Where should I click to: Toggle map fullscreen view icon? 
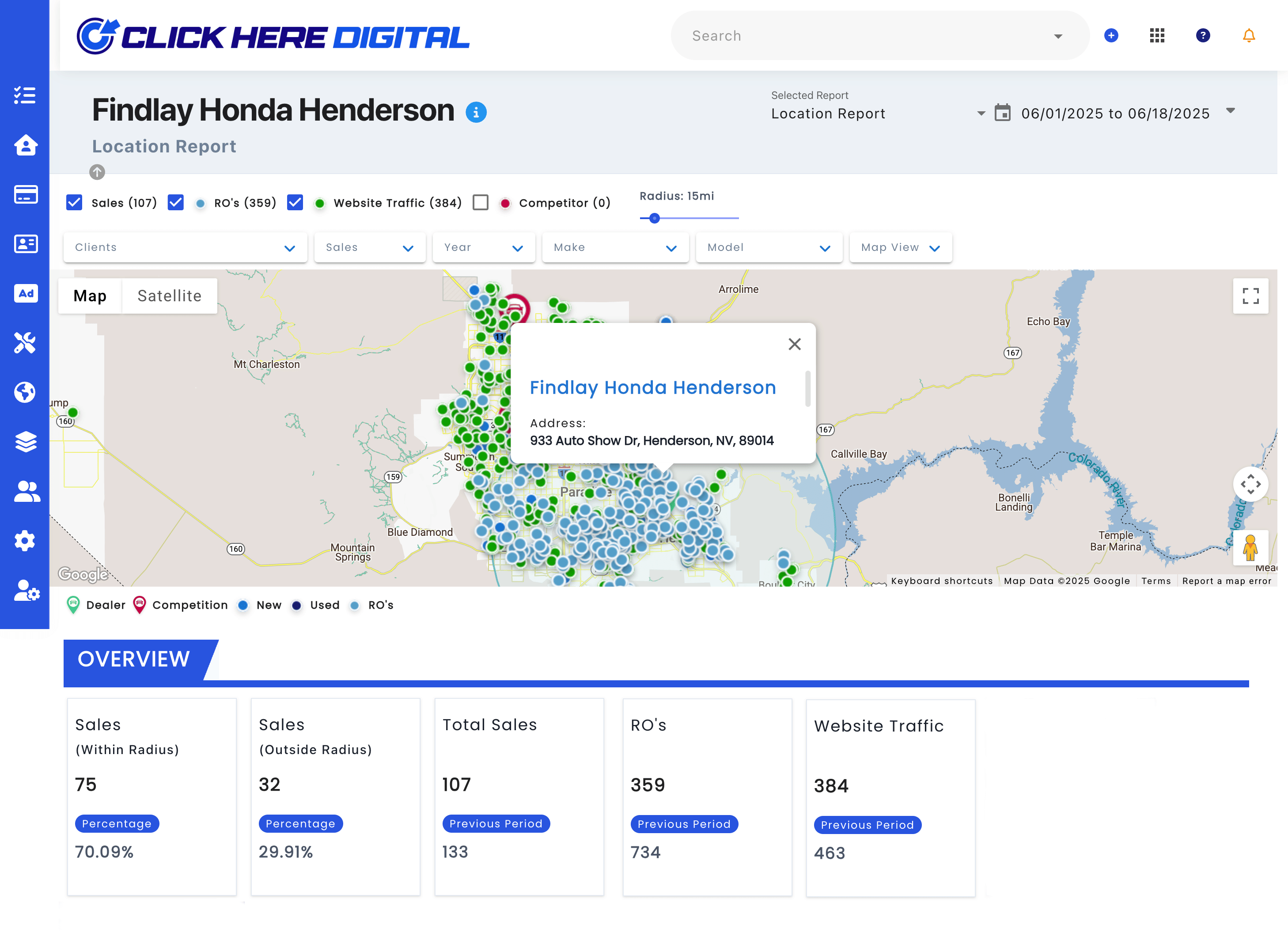(1250, 296)
